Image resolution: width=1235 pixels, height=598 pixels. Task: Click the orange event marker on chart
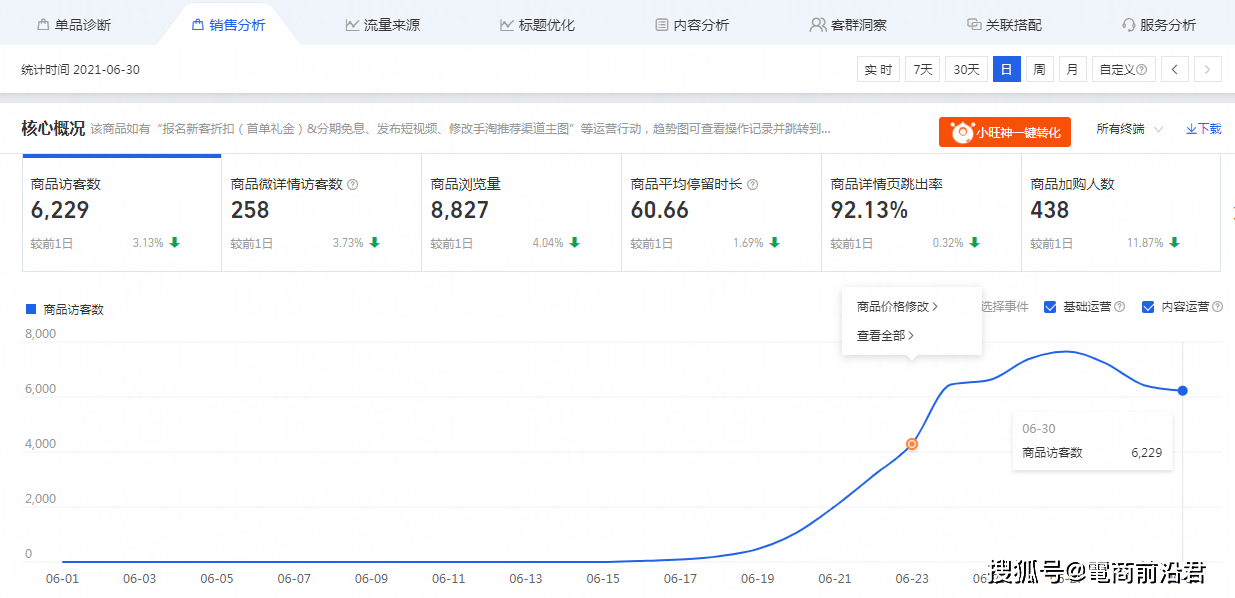(x=911, y=444)
